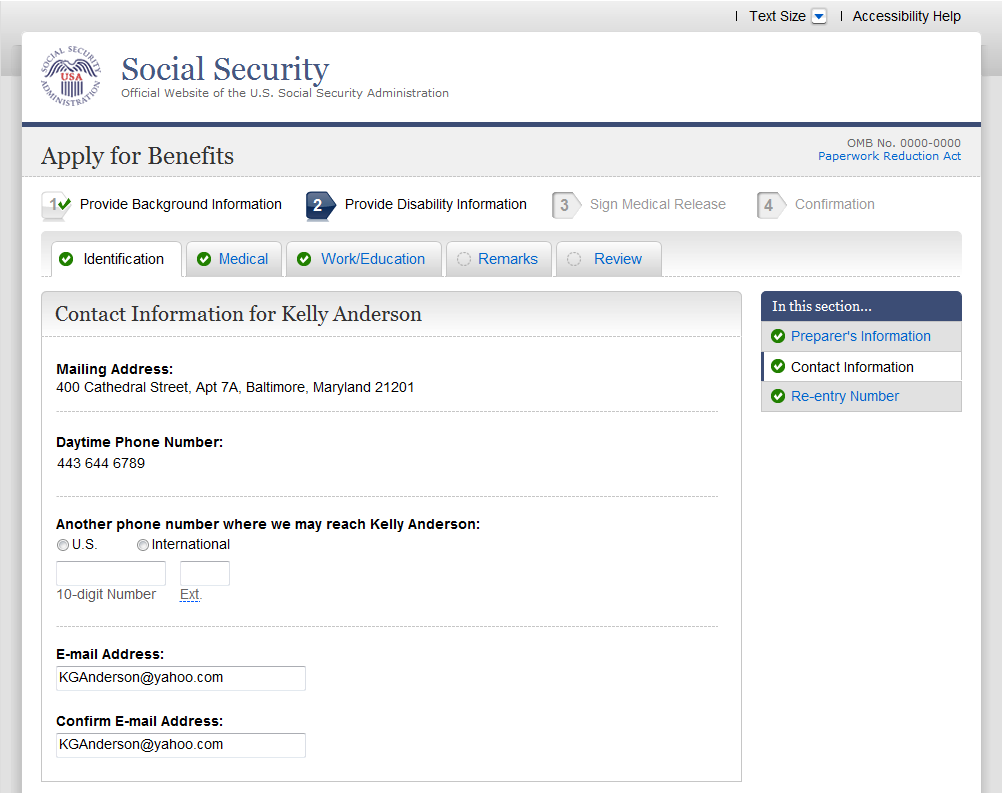Click the step 1 checkmark badge icon
The width and height of the screenshot is (1002, 793).
[56, 205]
